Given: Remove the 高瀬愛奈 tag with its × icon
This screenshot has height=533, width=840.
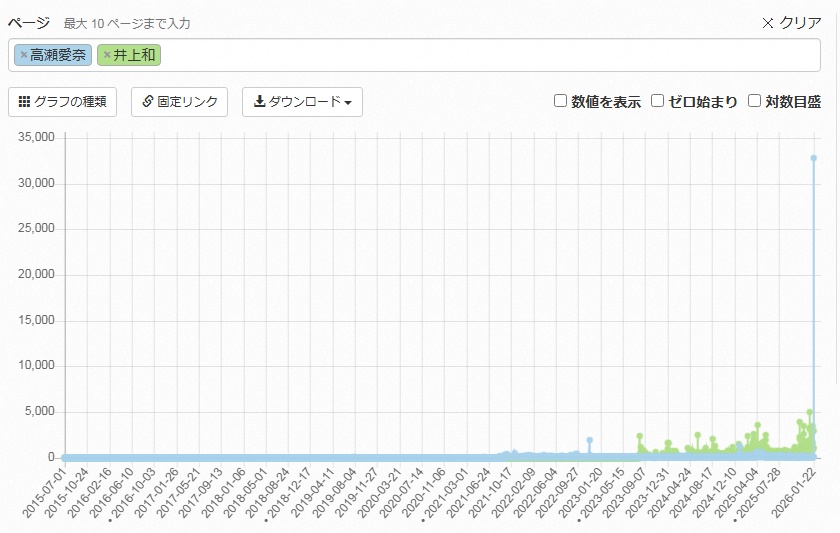Looking at the screenshot, I should point(24,55).
